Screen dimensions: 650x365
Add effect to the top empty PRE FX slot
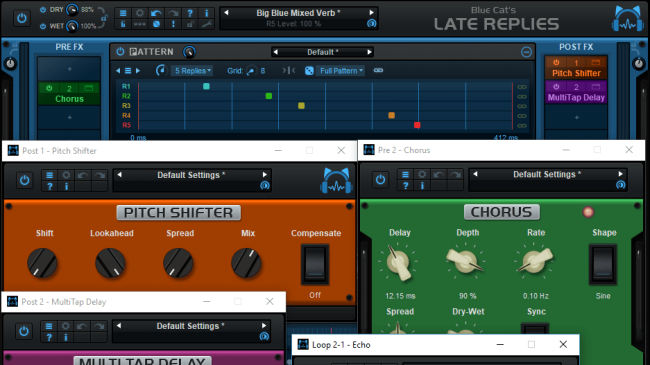(69, 69)
